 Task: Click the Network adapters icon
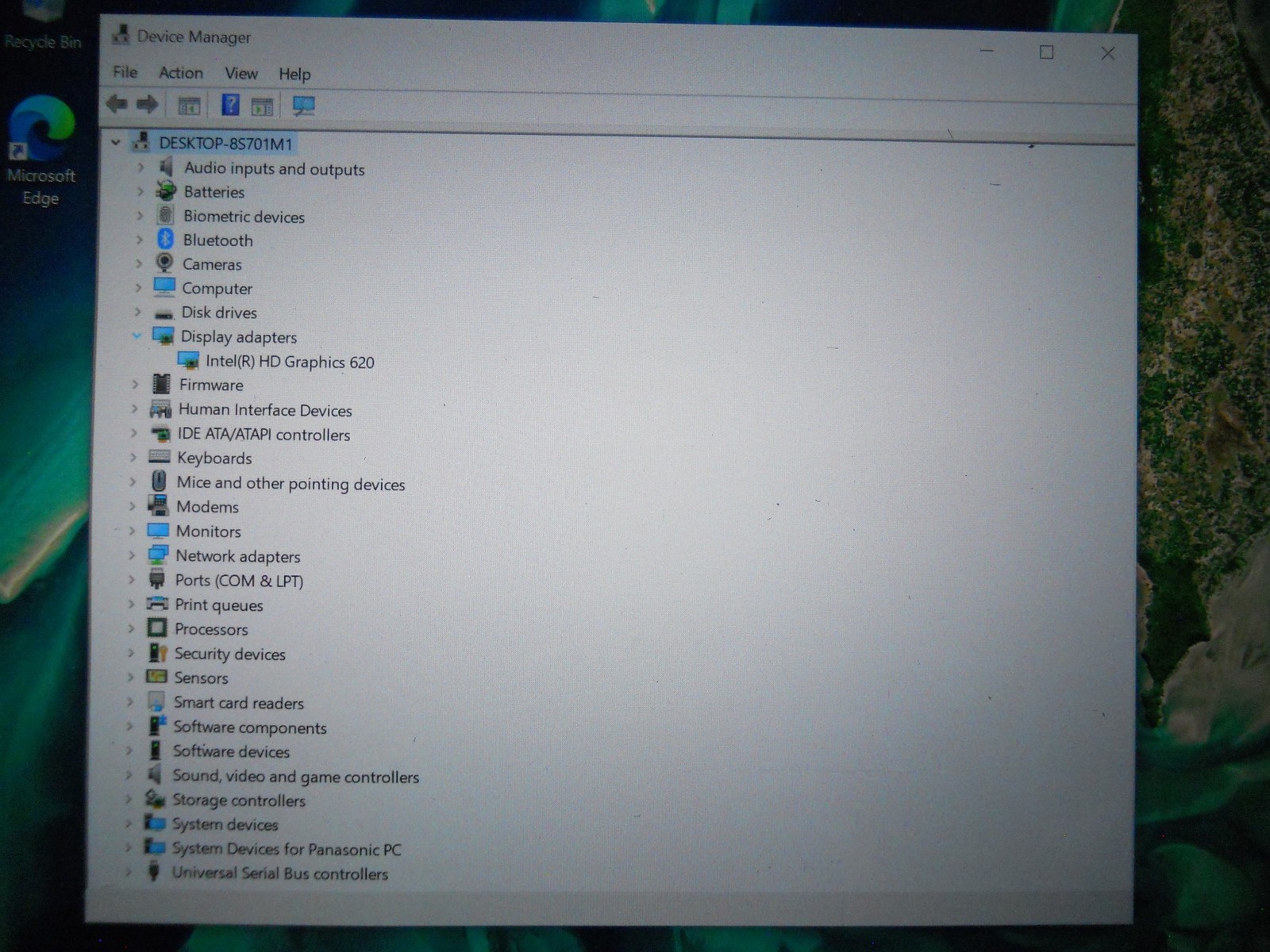coord(158,555)
